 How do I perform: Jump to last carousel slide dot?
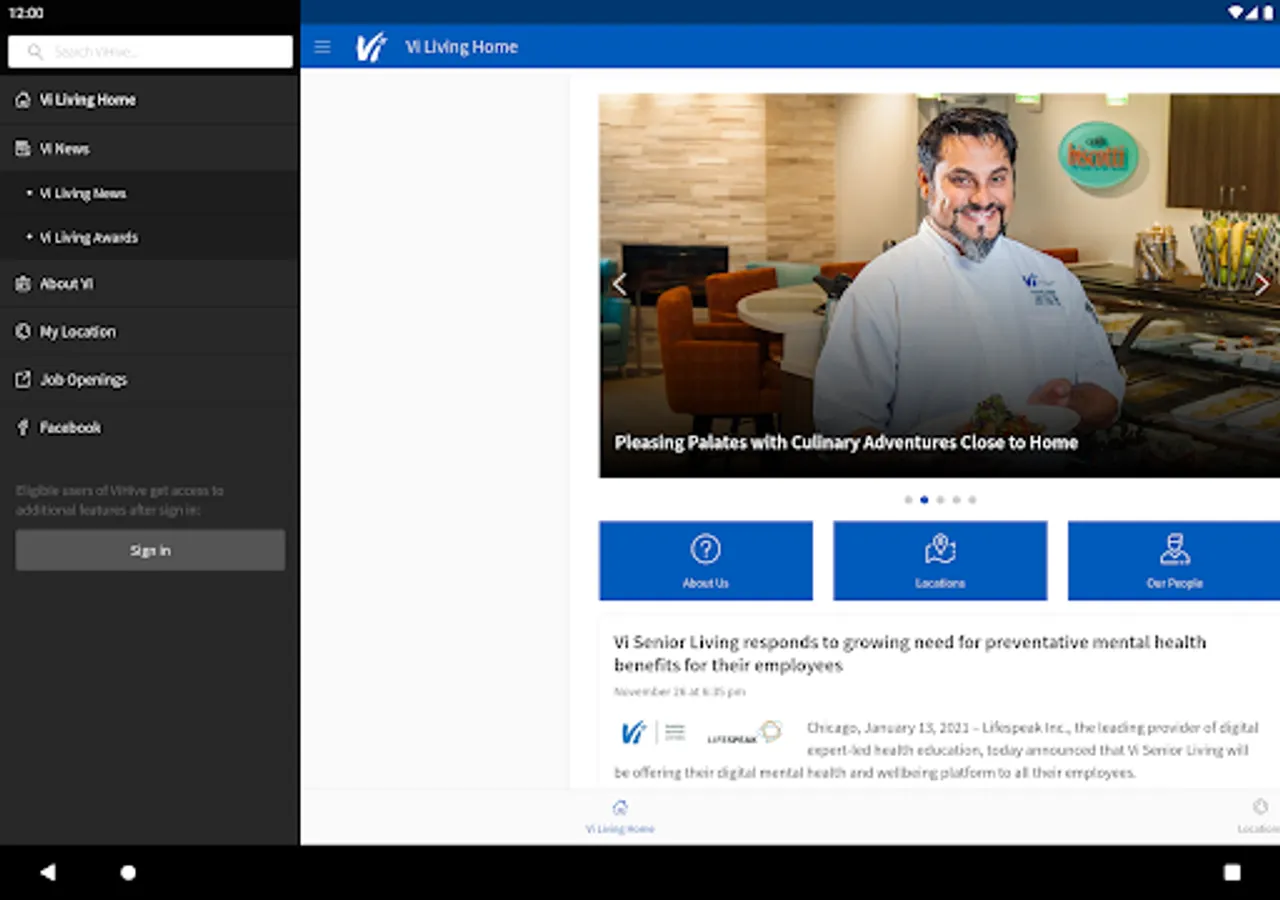972,500
